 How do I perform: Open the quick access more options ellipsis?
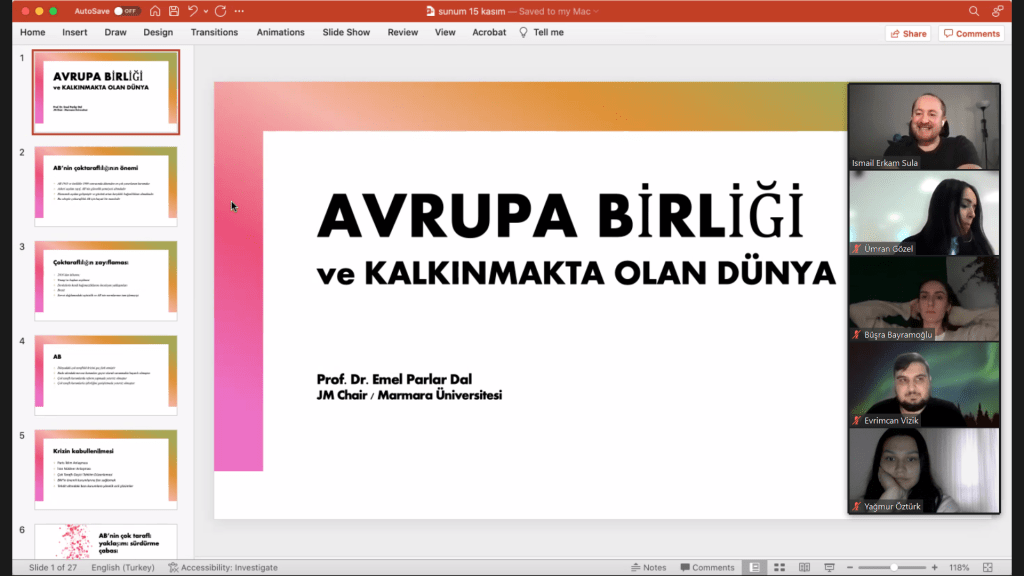coord(239,11)
